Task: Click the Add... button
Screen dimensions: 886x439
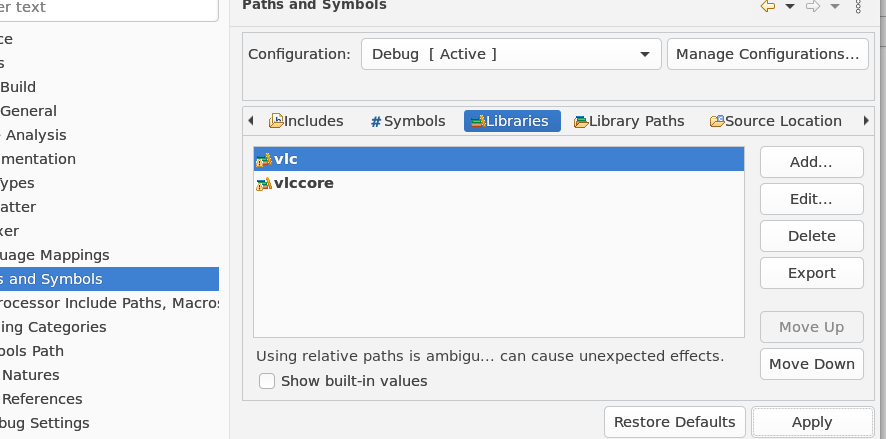Action: (811, 162)
